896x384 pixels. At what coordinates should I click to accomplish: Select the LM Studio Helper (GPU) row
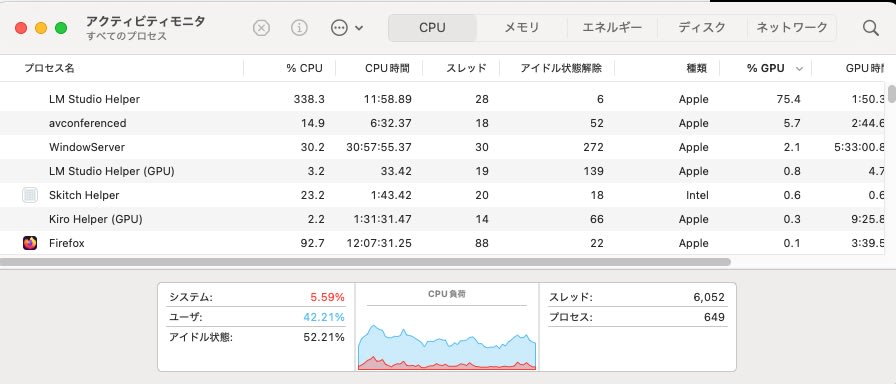443,171
